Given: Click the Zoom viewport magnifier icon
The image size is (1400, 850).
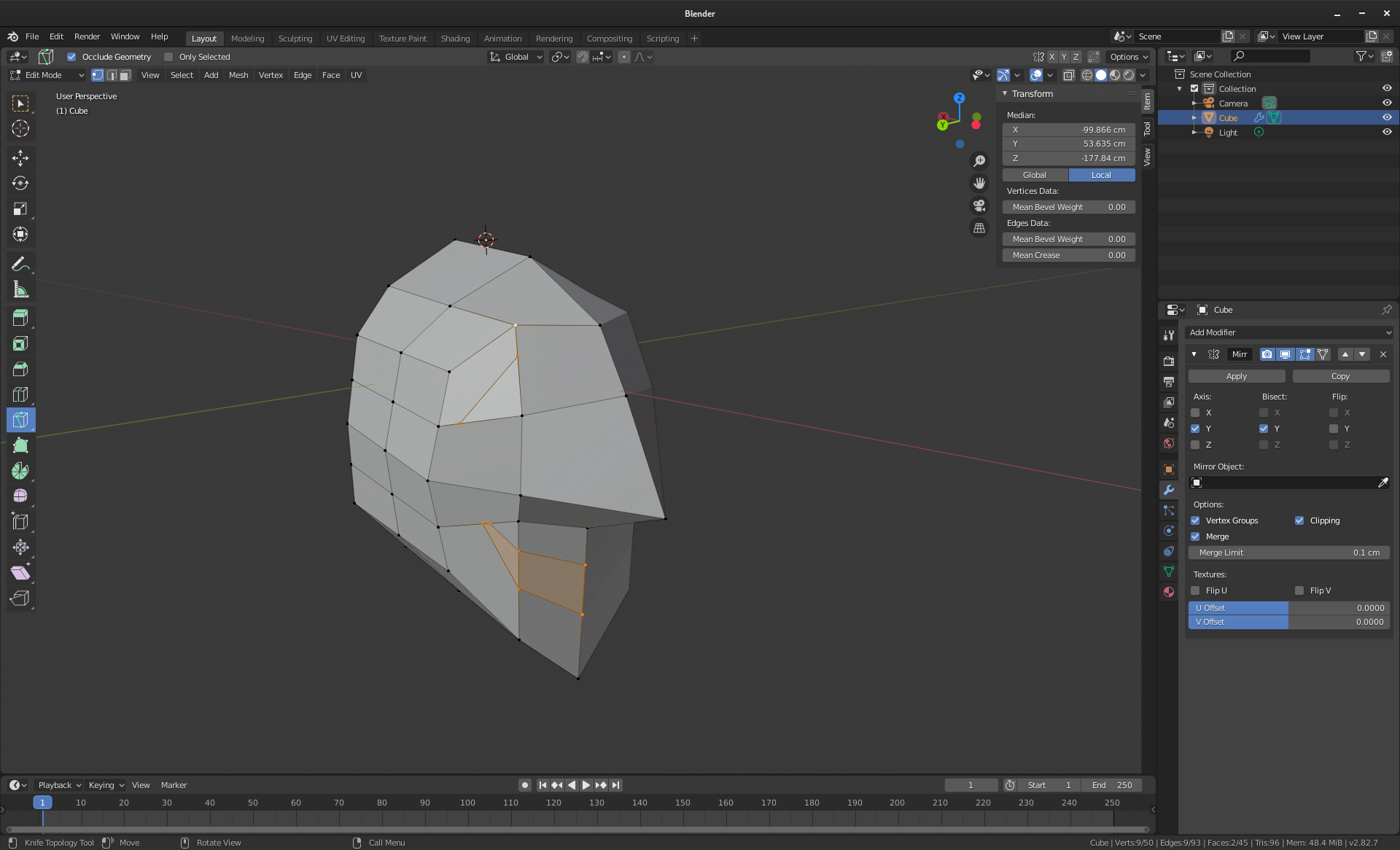Looking at the screenshot, I should (979, 160).
